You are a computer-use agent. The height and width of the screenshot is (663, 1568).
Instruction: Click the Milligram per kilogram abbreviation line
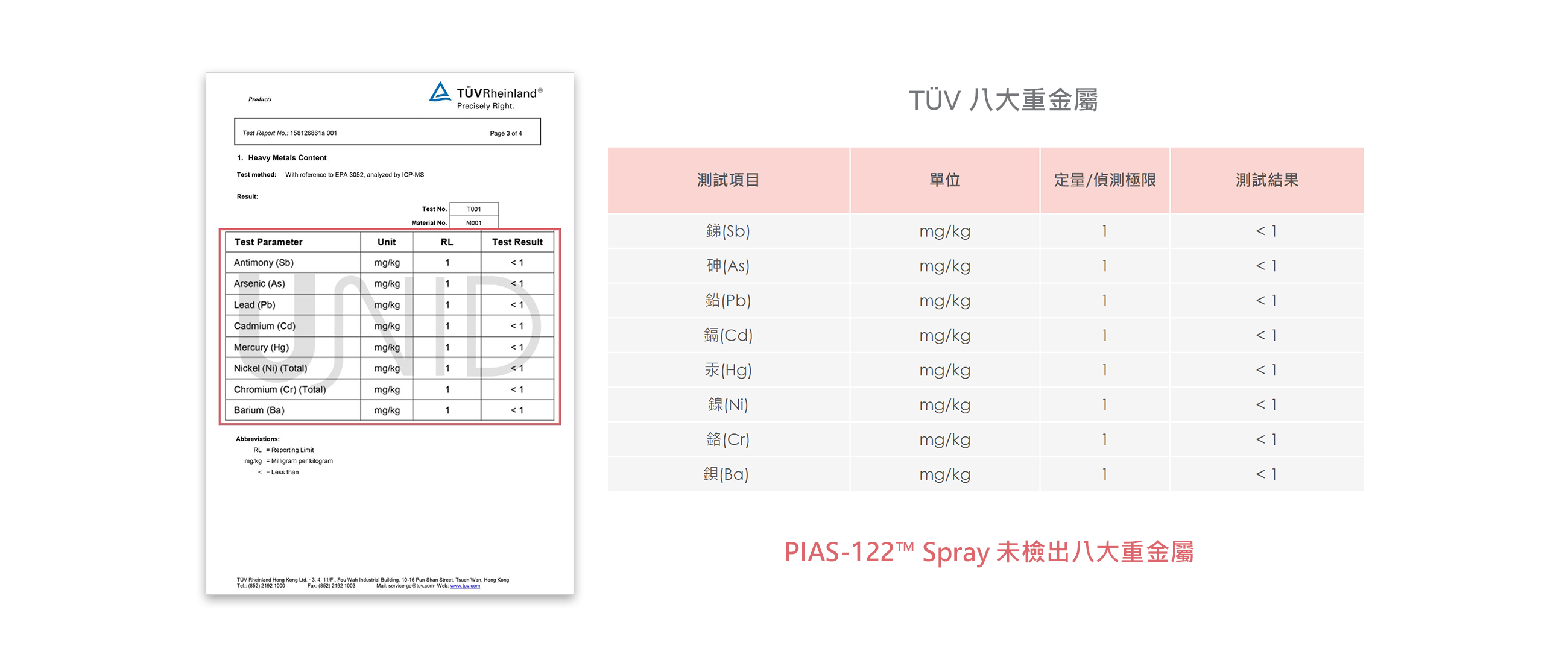[289, 461]
